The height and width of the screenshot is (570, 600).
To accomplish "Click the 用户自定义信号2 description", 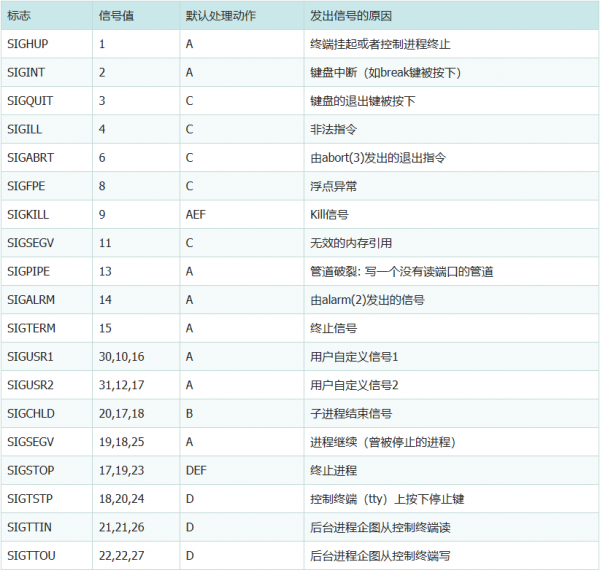I will click(355, 384).
